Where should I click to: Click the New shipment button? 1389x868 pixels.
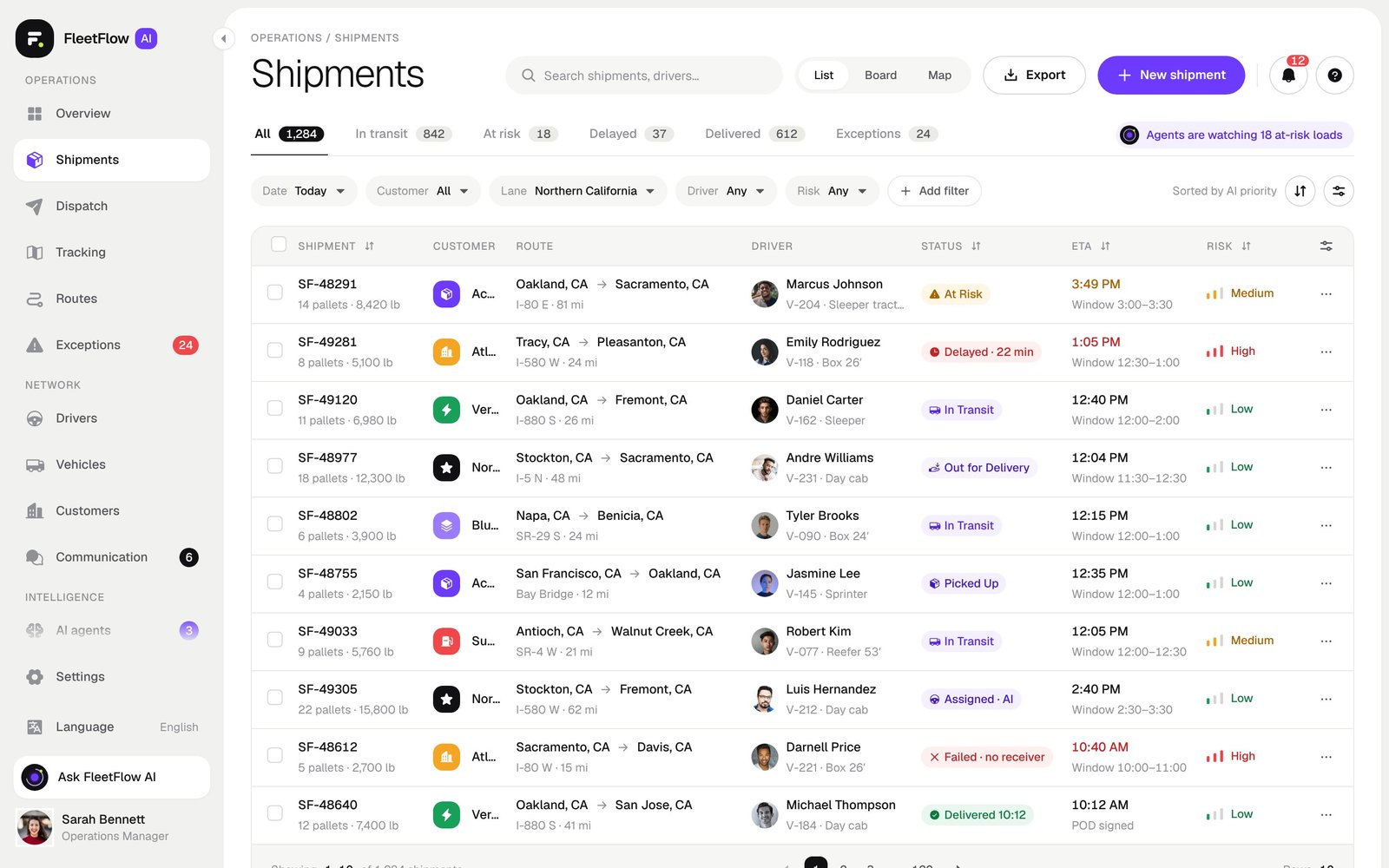(x=1171, y=76)
